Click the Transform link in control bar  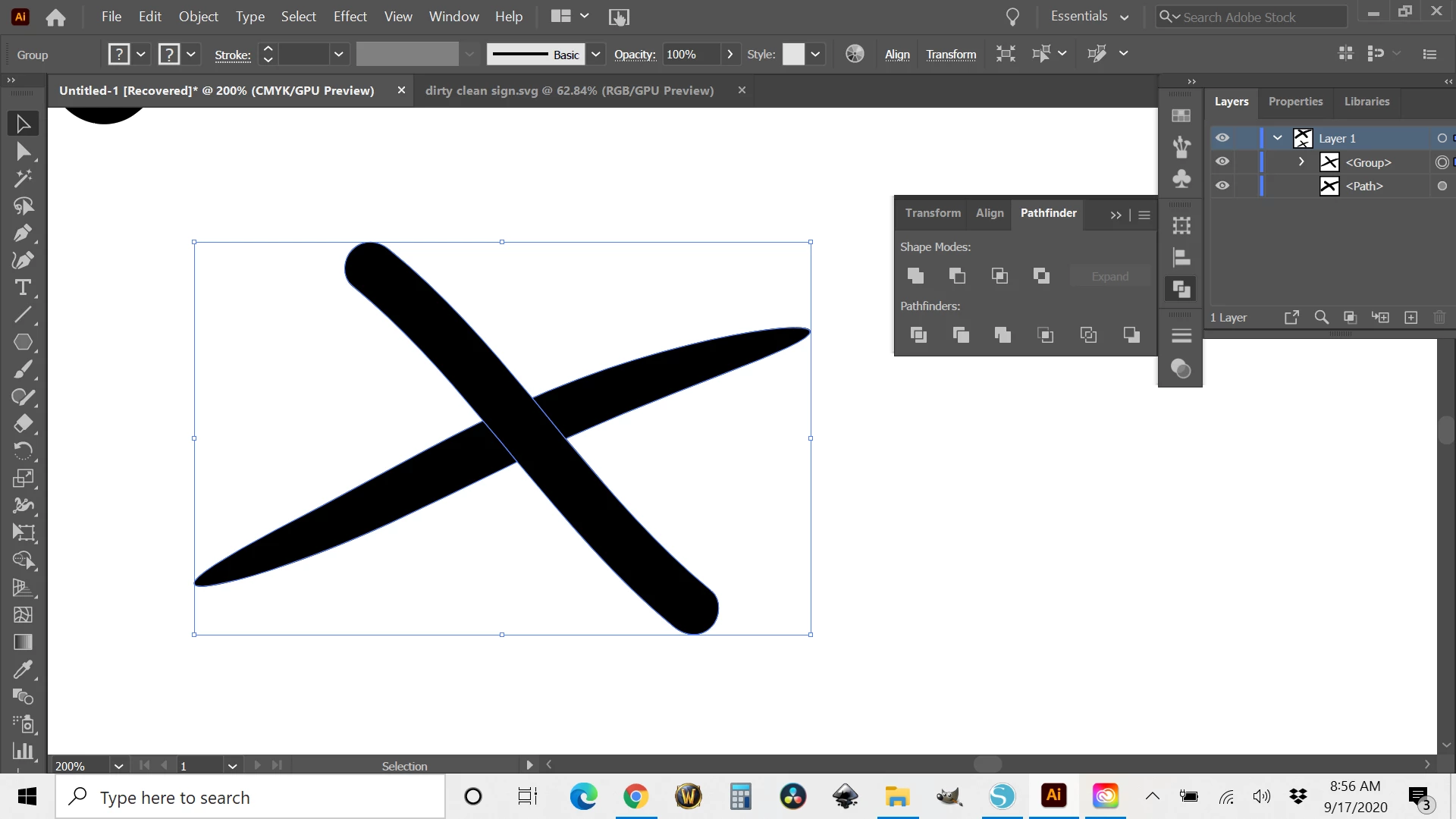pyautogui.click(x=951, y=55)
